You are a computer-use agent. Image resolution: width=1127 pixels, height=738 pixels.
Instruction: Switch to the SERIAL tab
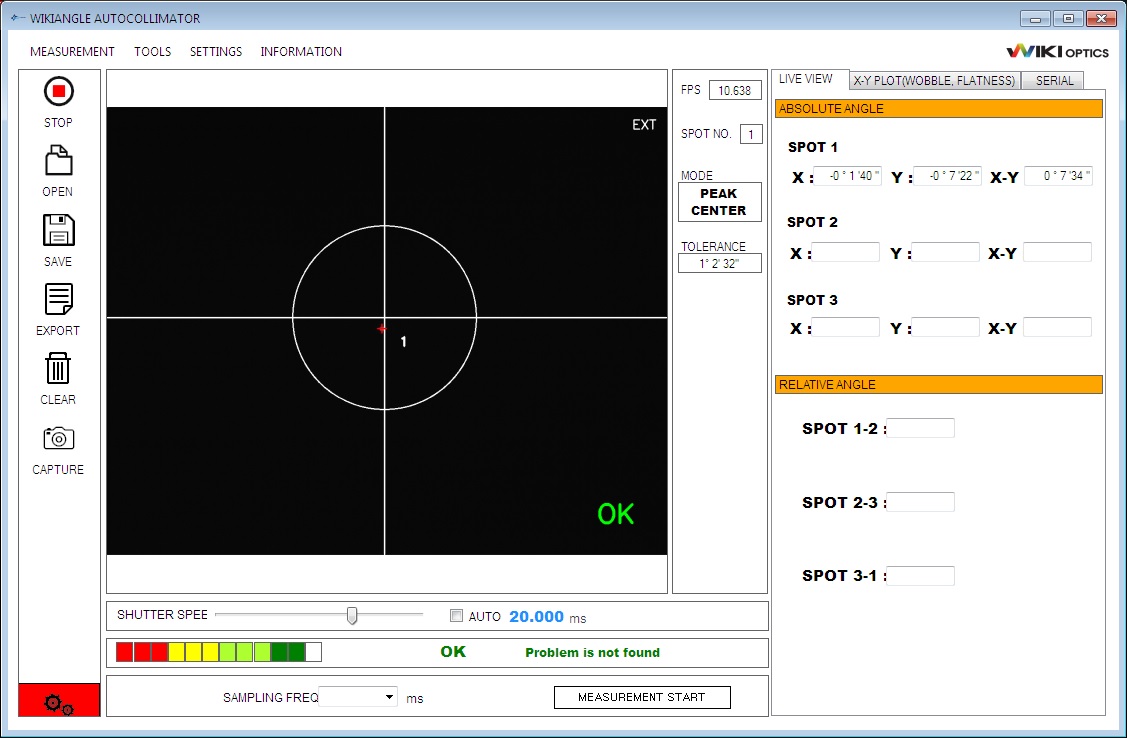pos(1054,81)
